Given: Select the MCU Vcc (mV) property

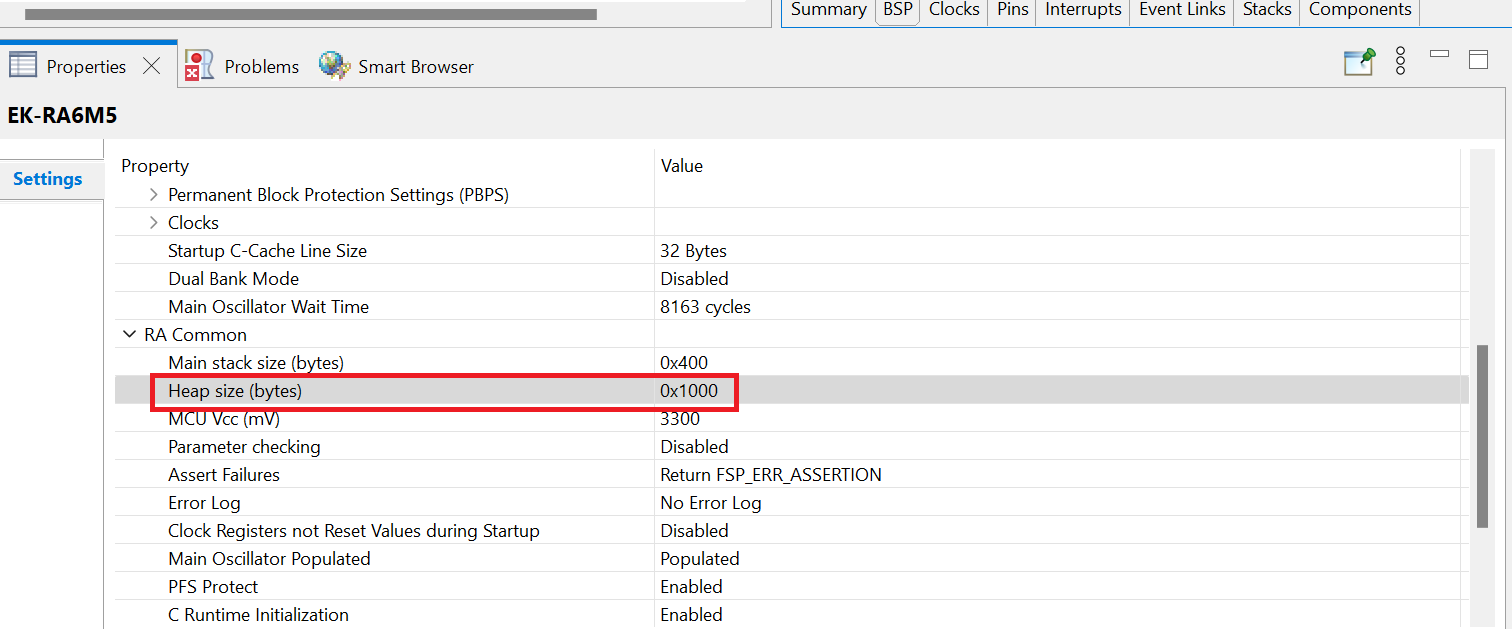Looking at the screenshot, I should [x=223, y=419].
